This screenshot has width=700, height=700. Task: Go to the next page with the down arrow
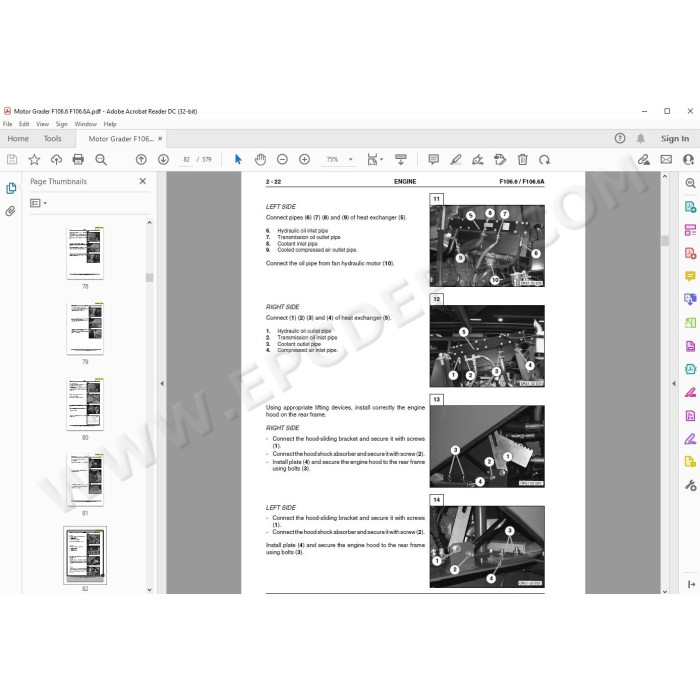163,159
